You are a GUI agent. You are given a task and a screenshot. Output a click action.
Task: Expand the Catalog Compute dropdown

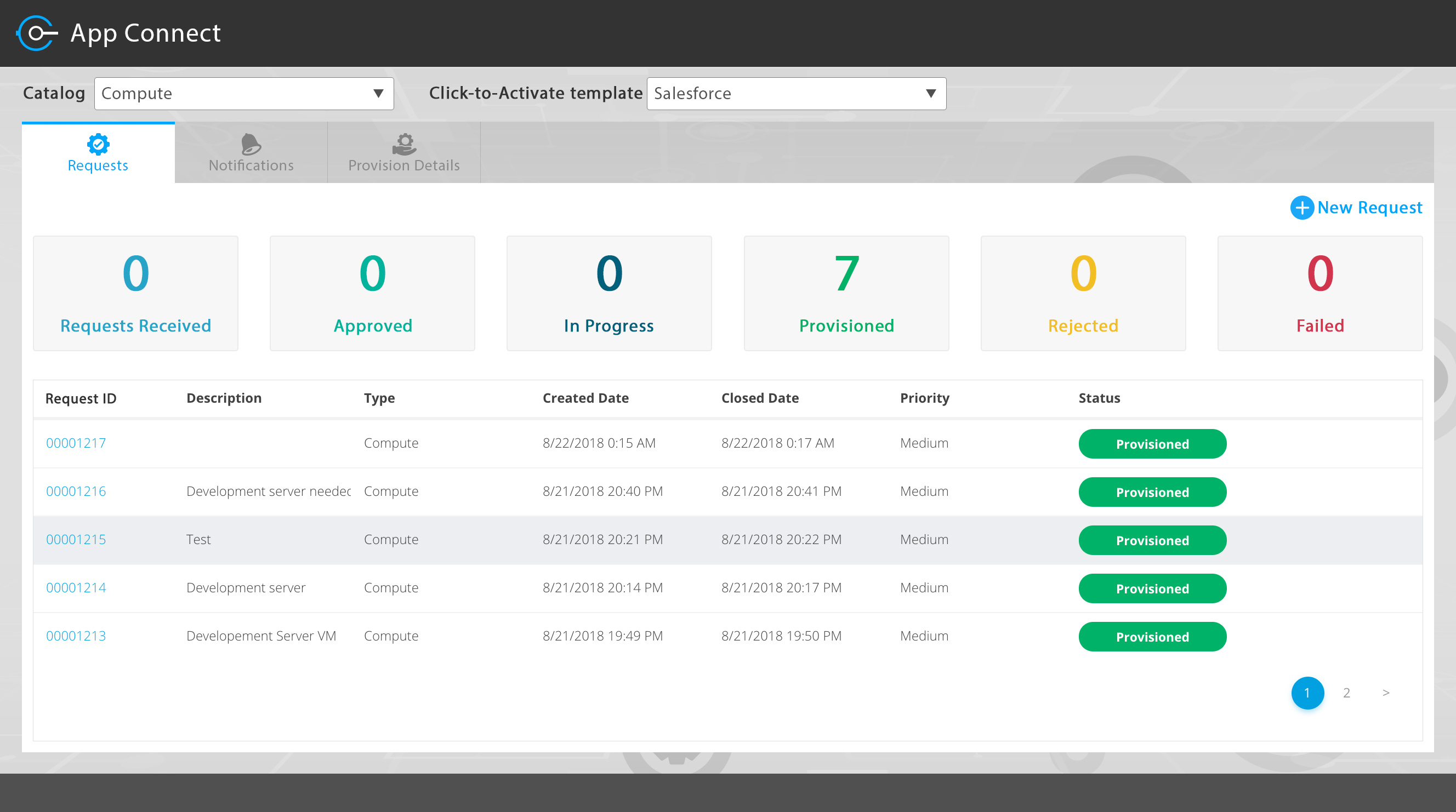click(243, 94)
